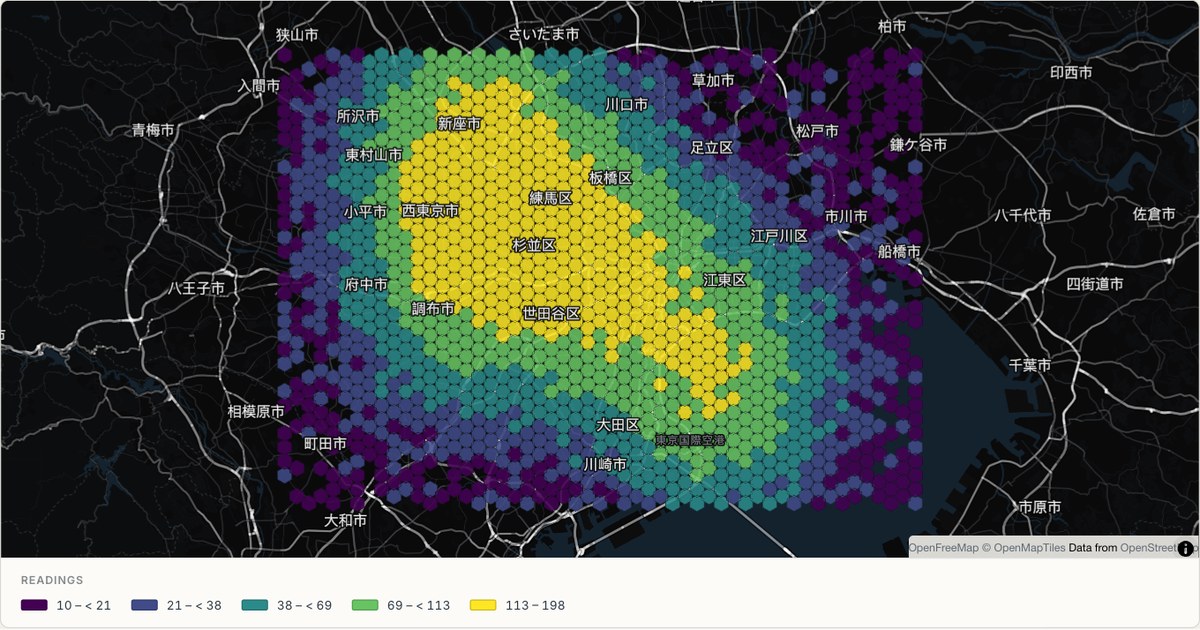Image resolution: width=1200 pixels, height=630 pixels.
Task: Pick the yellow 113 – 198 swatch
Action: tap(484, 605)
